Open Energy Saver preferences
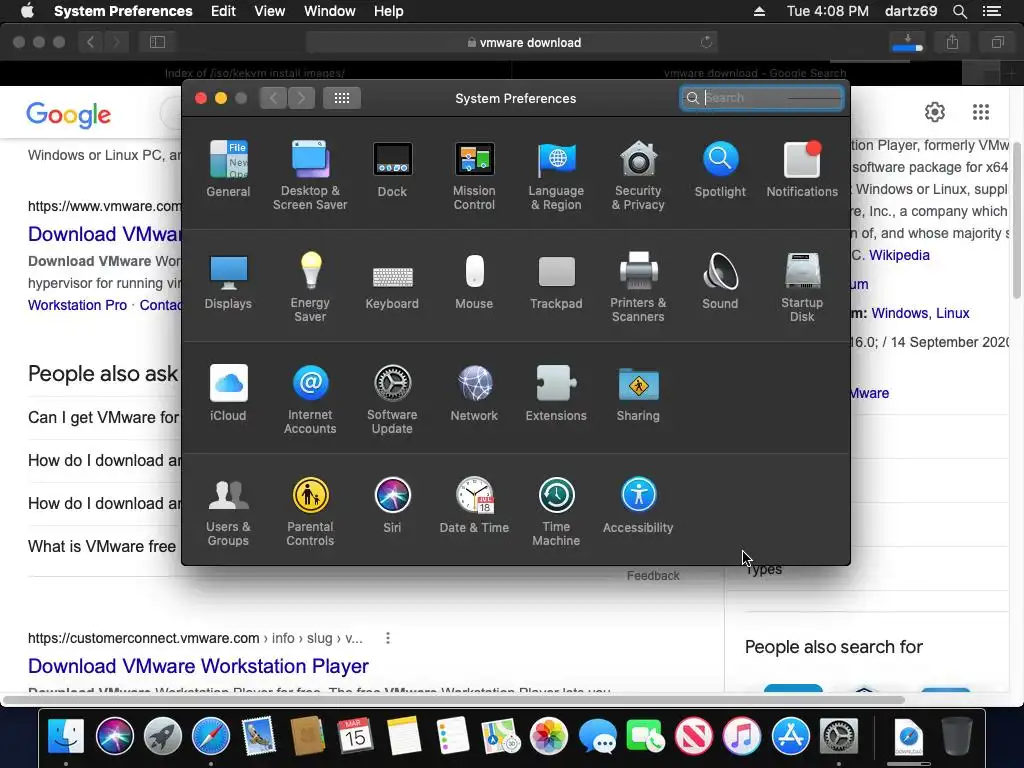The image size is (1024, 768). 310,287
